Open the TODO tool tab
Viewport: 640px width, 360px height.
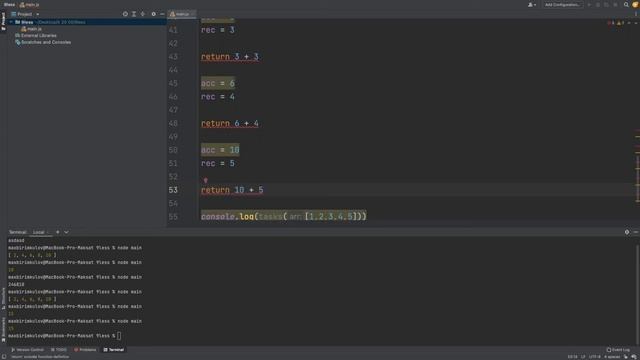tap(59, 349)
